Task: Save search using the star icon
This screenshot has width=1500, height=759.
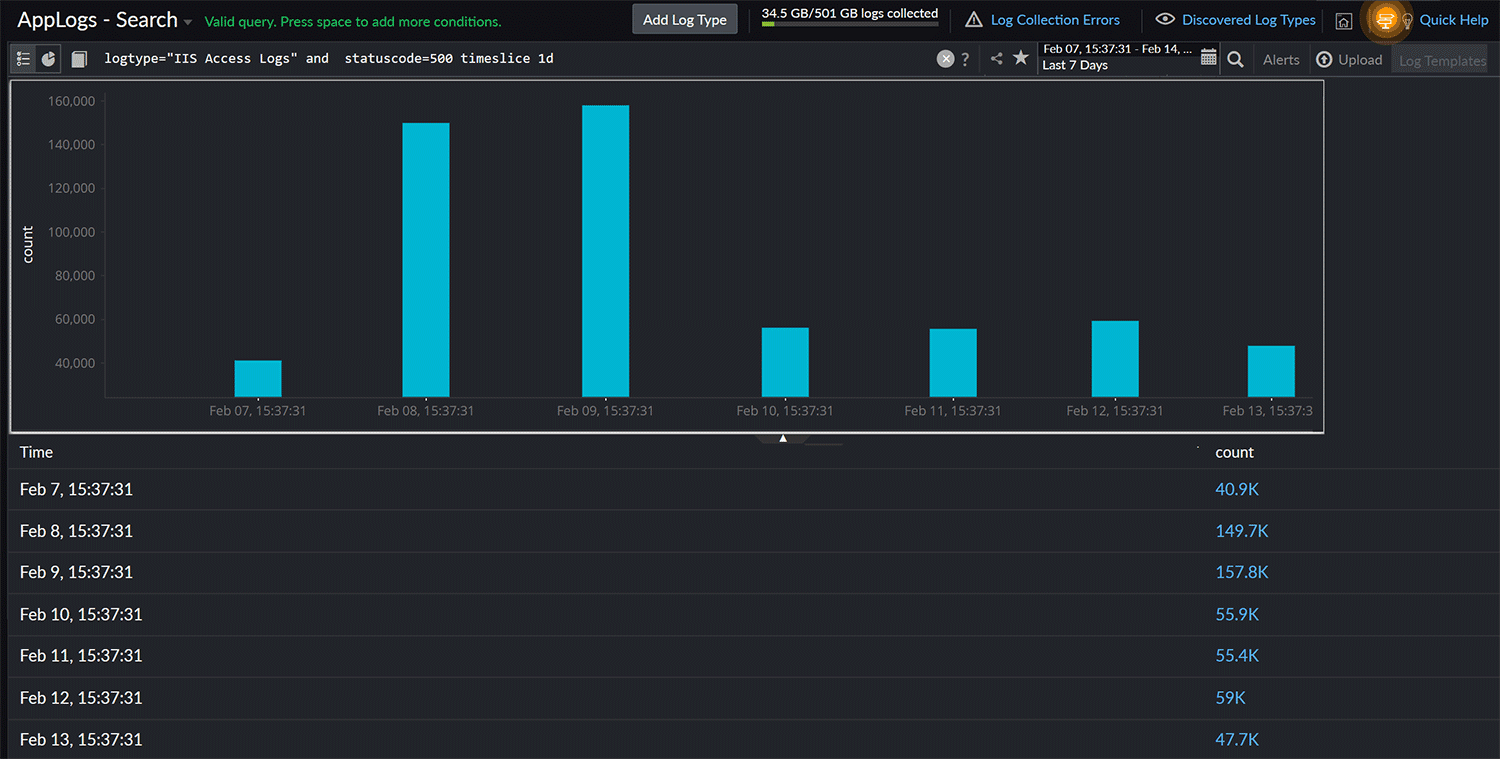Action: (x=1020, y=58)
